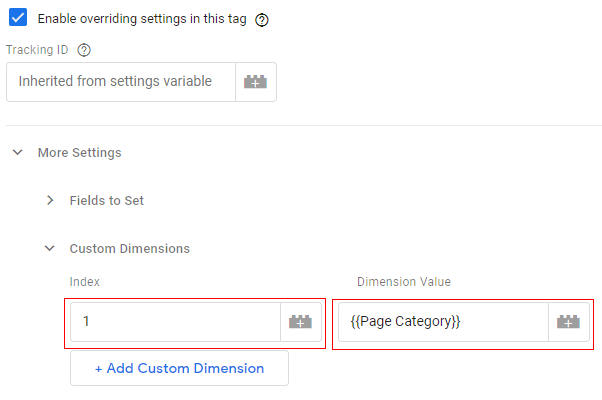
Task: Click the Custom Dimensions section label
Action: click(129, 249)
